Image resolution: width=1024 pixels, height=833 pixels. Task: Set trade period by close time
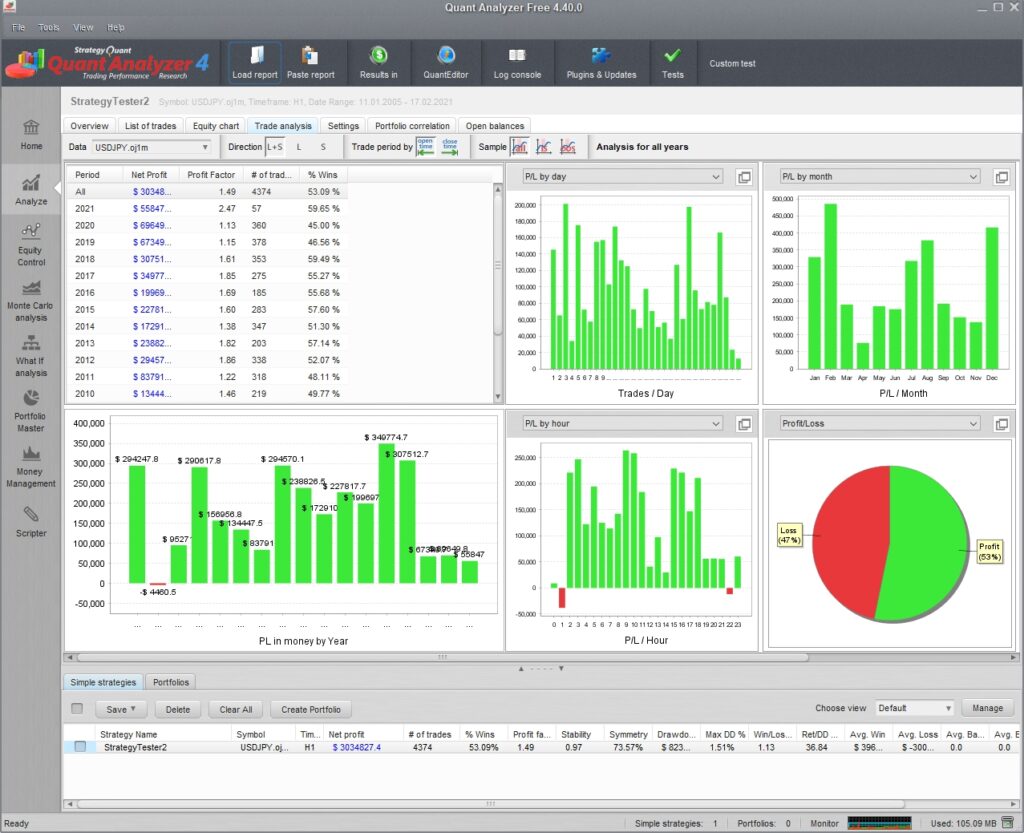pos(450,147)
